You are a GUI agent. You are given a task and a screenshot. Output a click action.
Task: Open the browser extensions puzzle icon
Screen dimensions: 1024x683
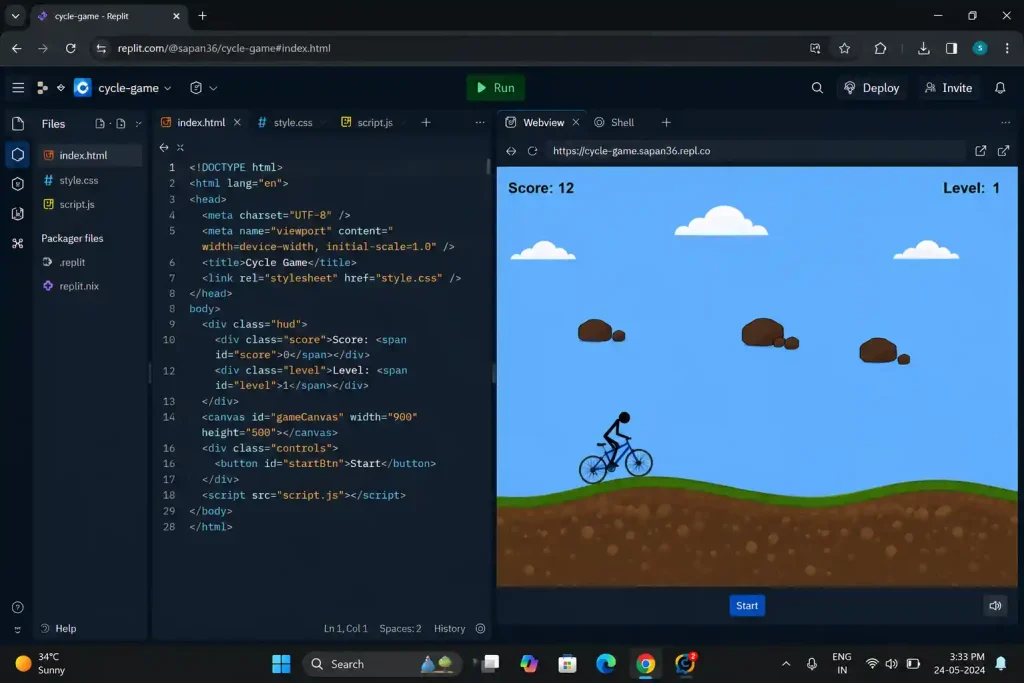[x=880, y=48]
